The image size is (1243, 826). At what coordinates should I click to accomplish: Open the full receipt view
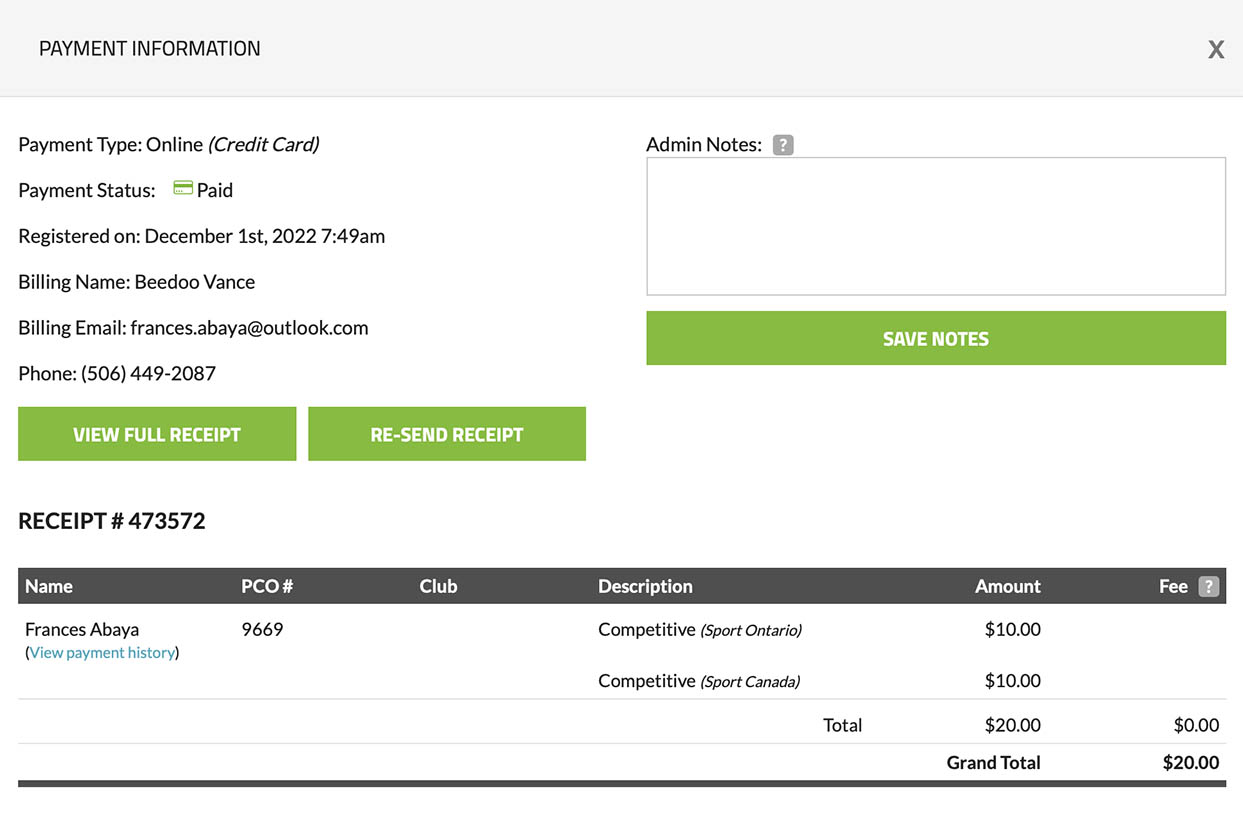click(x=157, y=434)
